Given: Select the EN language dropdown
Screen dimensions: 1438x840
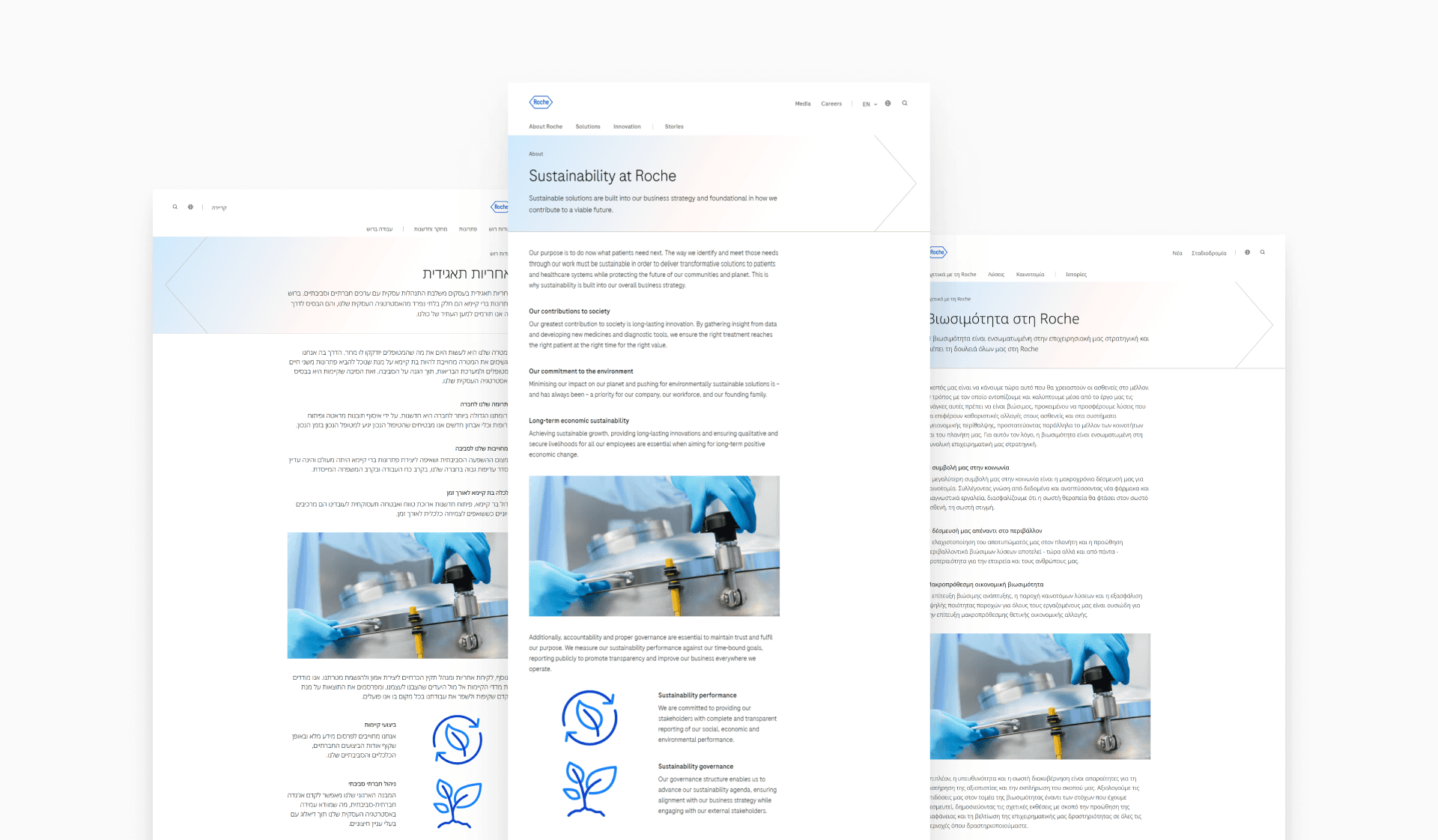Looking at the screenshot, I should [868, 101].
